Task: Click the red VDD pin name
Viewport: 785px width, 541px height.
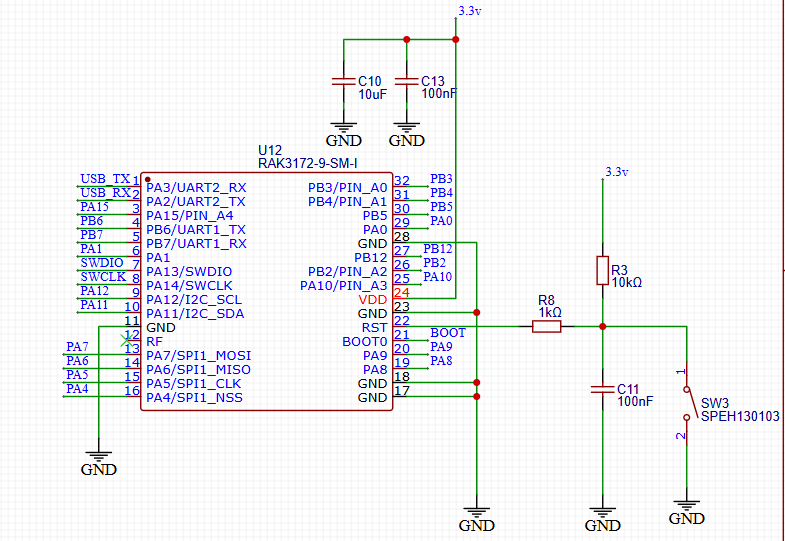Action: [371, 299]
